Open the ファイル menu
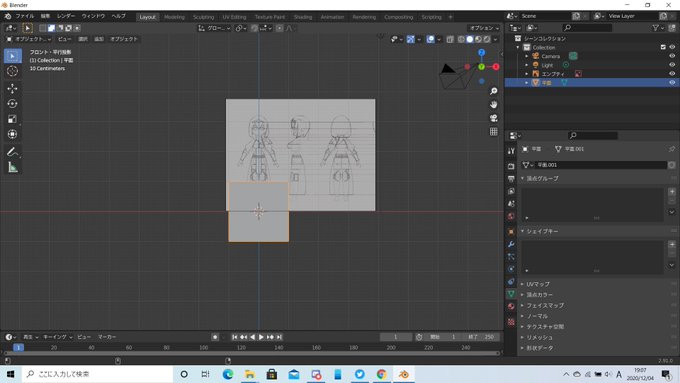Image resolution: width=680 pixels, height=383 pixels. click(24, 16)
